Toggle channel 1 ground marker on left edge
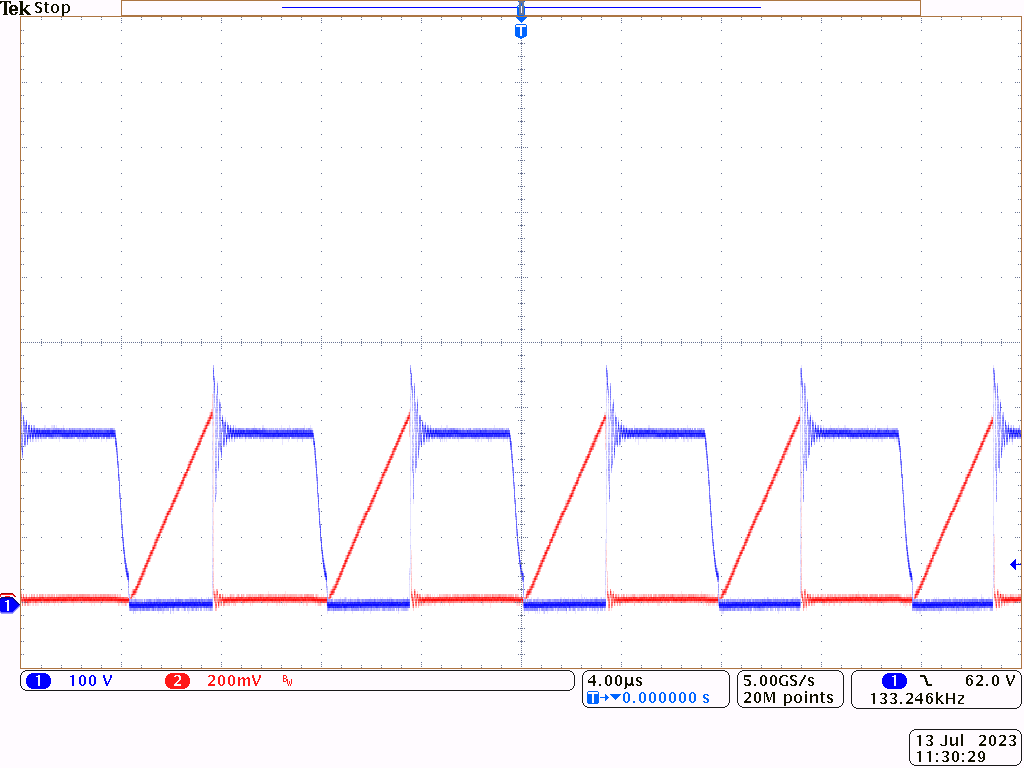Screen dimensions: 1024x768 pos(8,604)
